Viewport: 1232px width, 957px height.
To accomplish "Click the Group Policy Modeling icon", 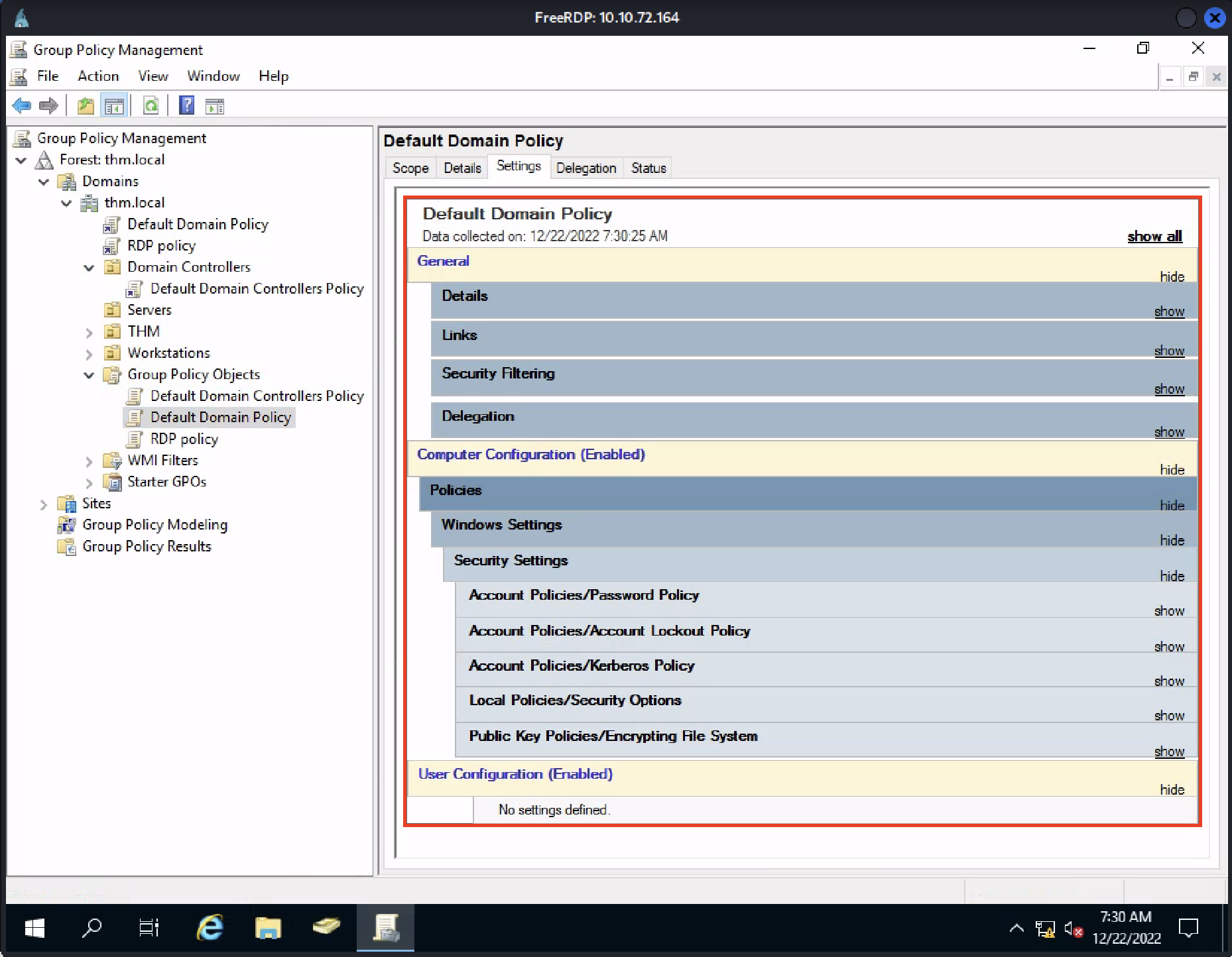I will 66,525.
